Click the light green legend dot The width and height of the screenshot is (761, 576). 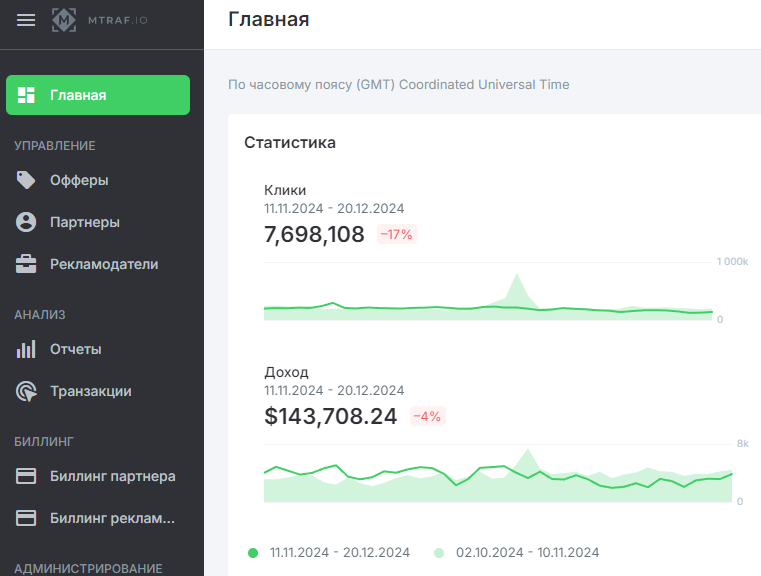pyautogui.click(x=439, y=553)
